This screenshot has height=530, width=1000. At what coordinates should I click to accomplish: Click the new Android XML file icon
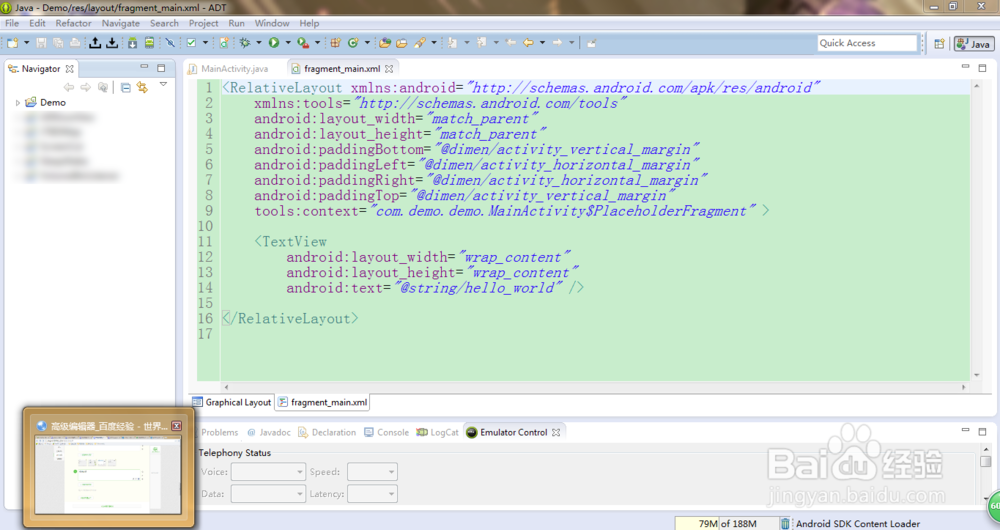(x=224, y=43)
